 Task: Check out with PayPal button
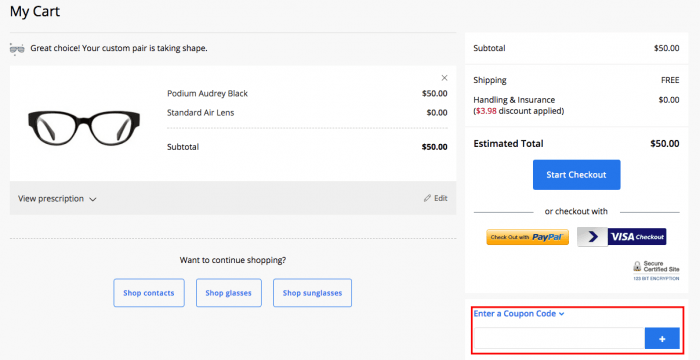(x=527, y=237)
